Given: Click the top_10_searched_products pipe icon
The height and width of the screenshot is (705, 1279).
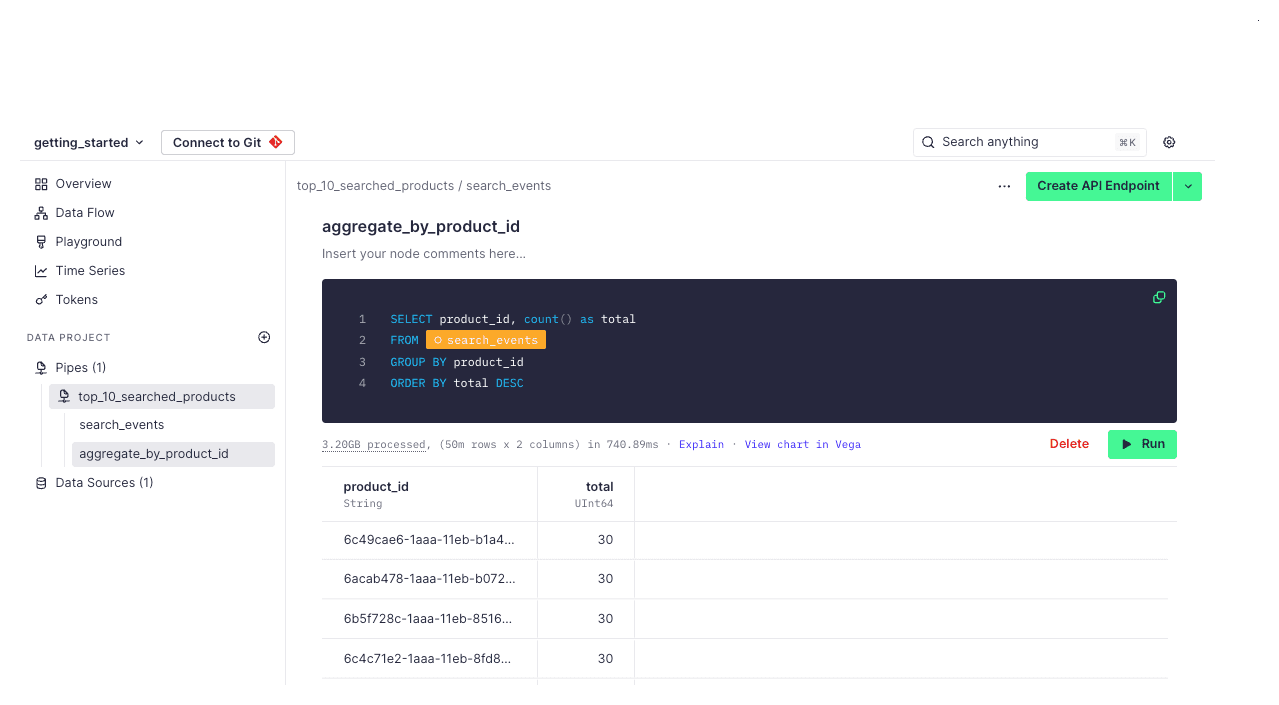Looking at the screenshot, I should [x=64, y=397].
